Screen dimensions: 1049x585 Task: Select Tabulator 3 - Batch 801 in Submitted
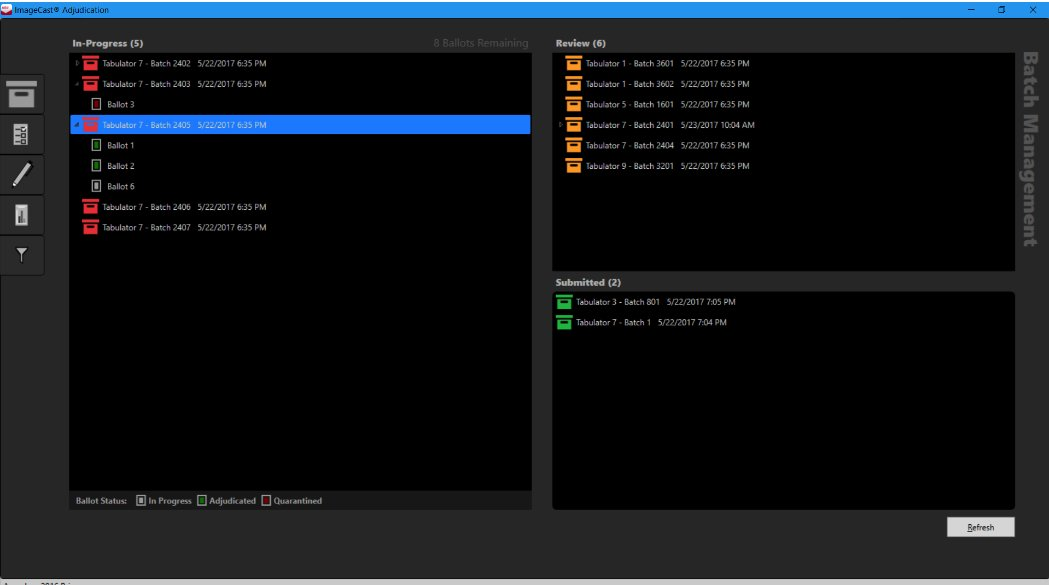pos(656,302)
